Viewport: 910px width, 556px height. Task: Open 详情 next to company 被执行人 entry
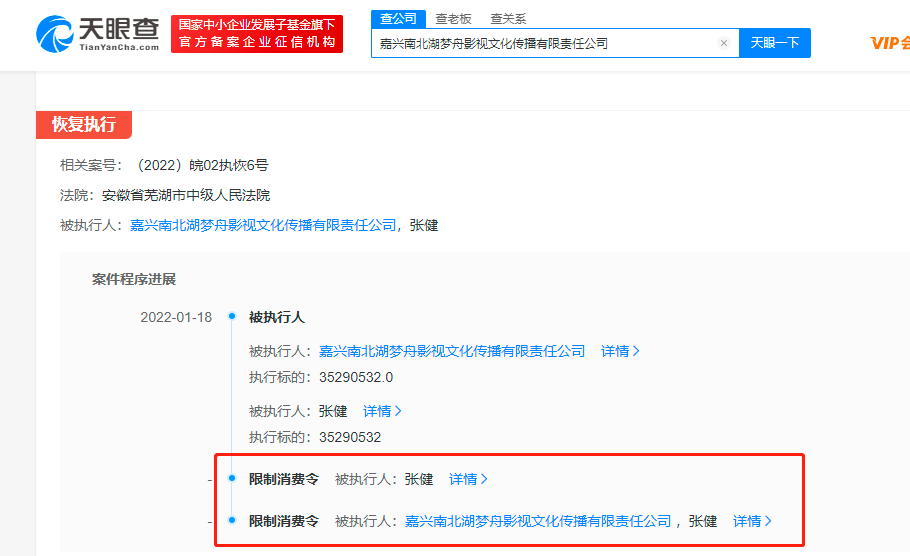(620, 351)
